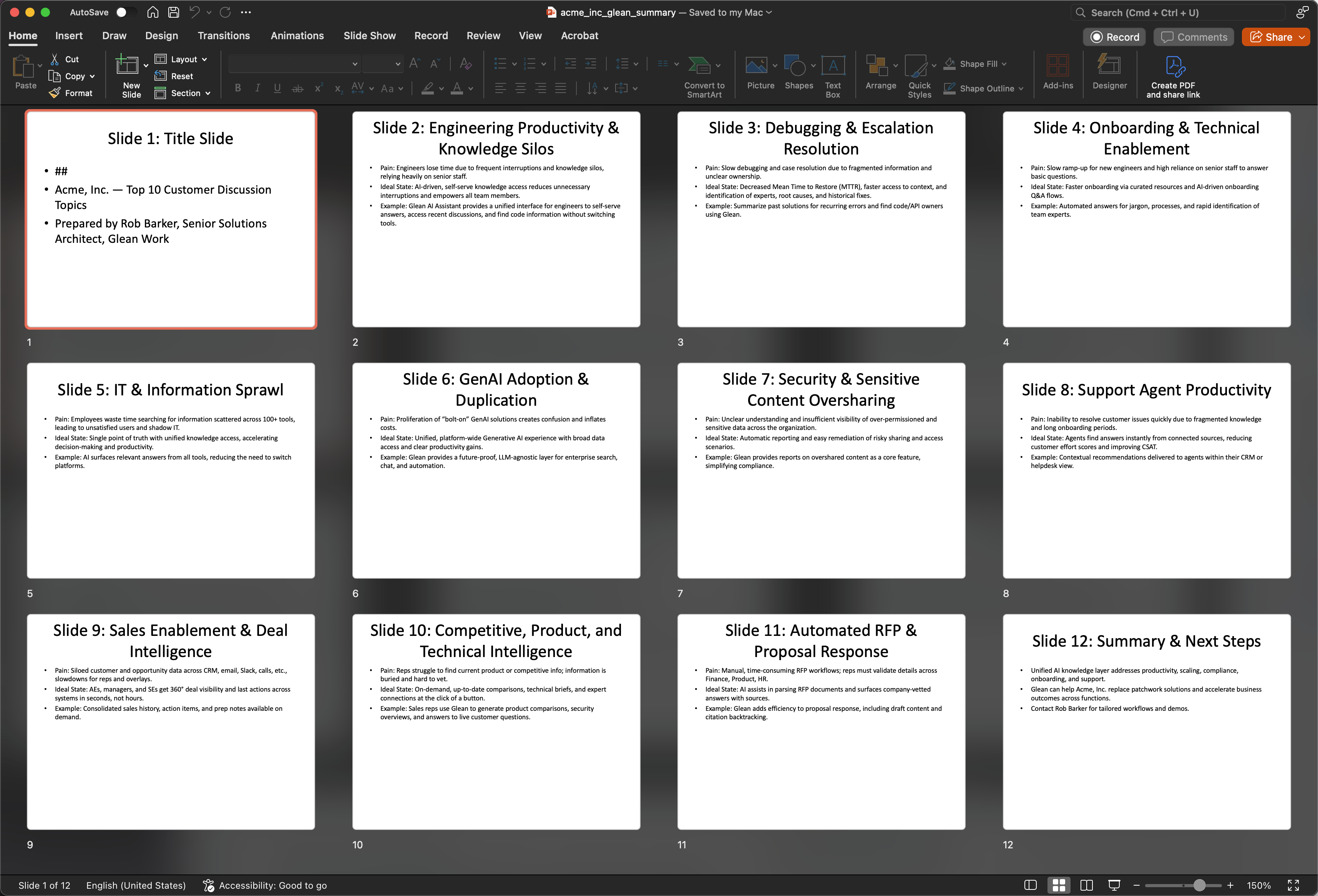Clear all formatting icon

[466, 63]
